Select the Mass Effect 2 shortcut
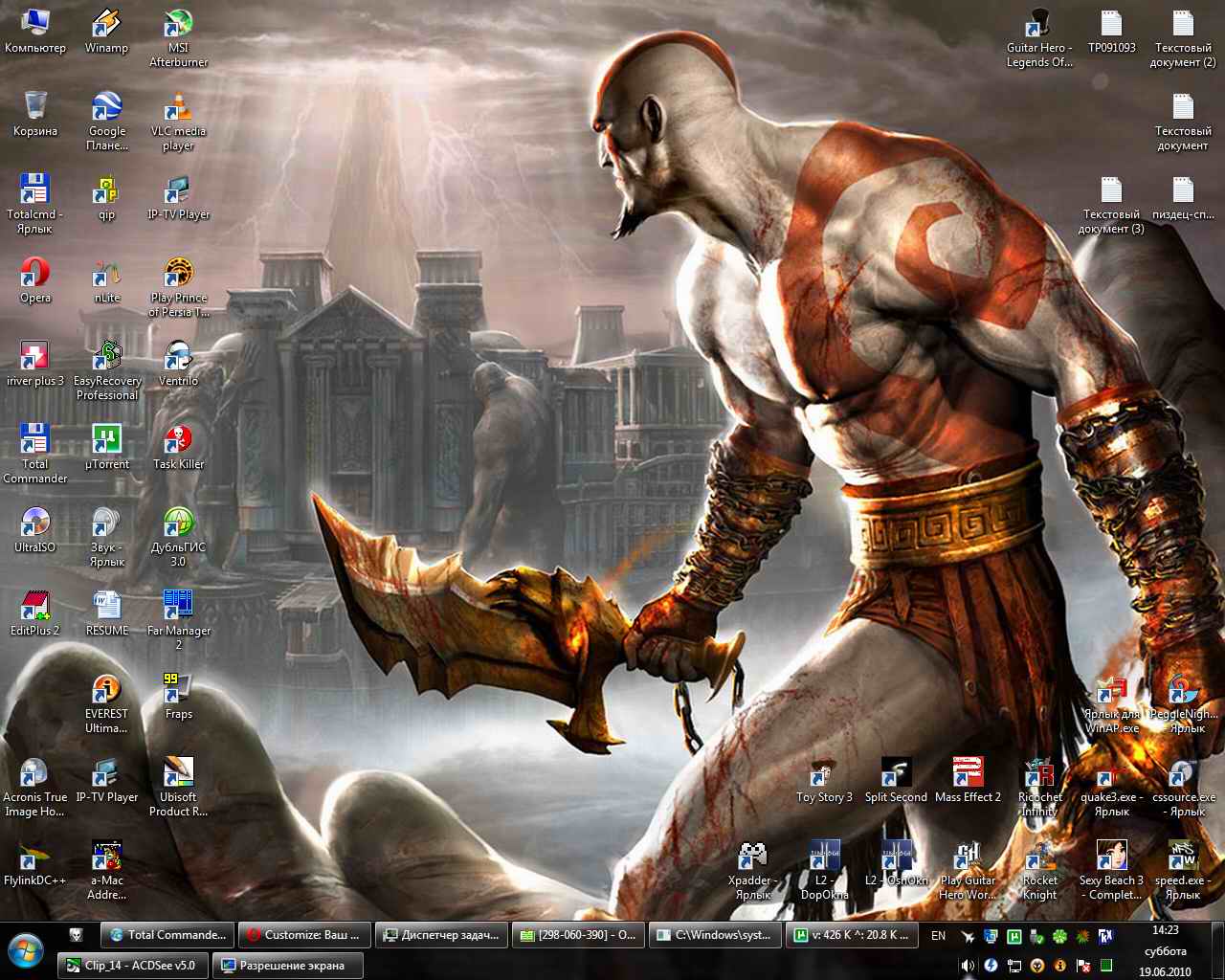 coord(968,773)
